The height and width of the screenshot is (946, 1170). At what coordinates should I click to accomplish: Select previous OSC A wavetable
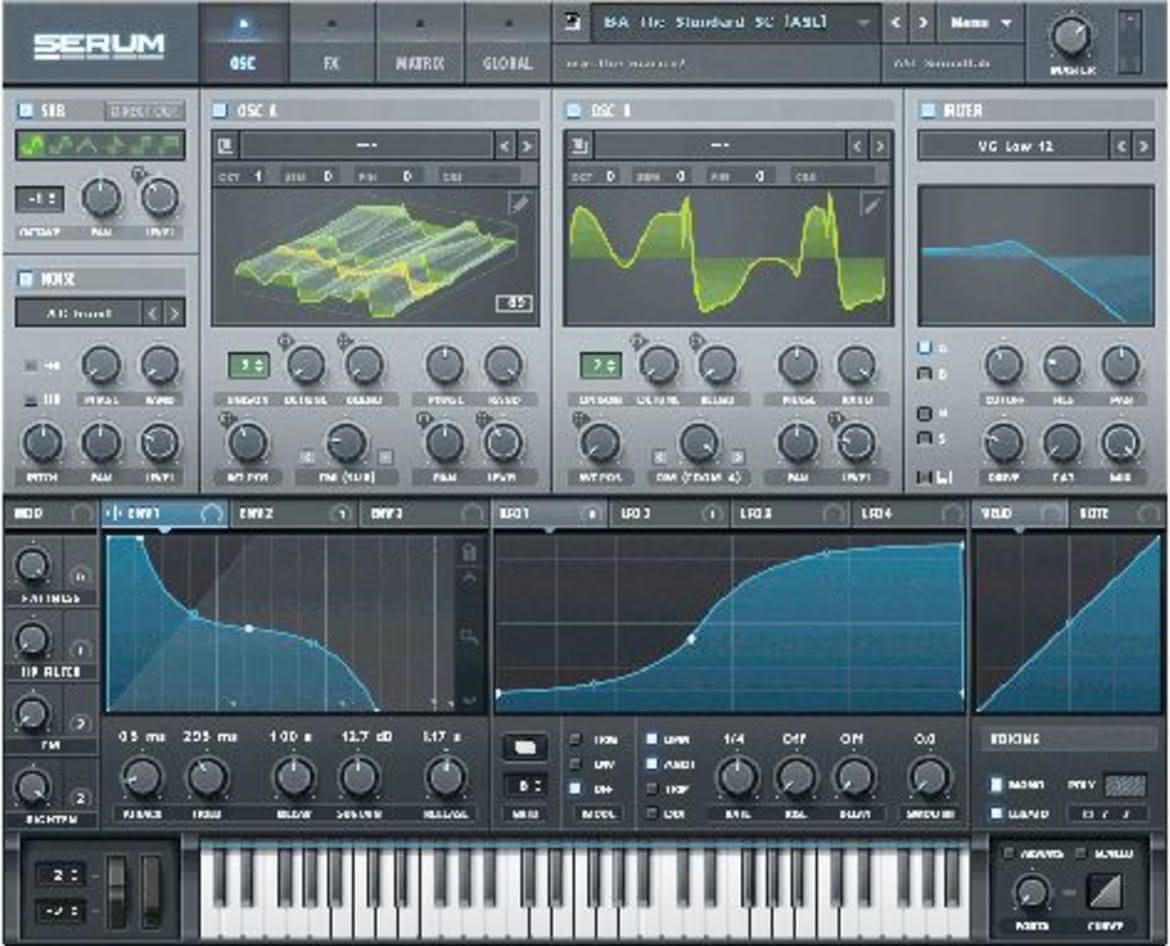tap(506, 145)
